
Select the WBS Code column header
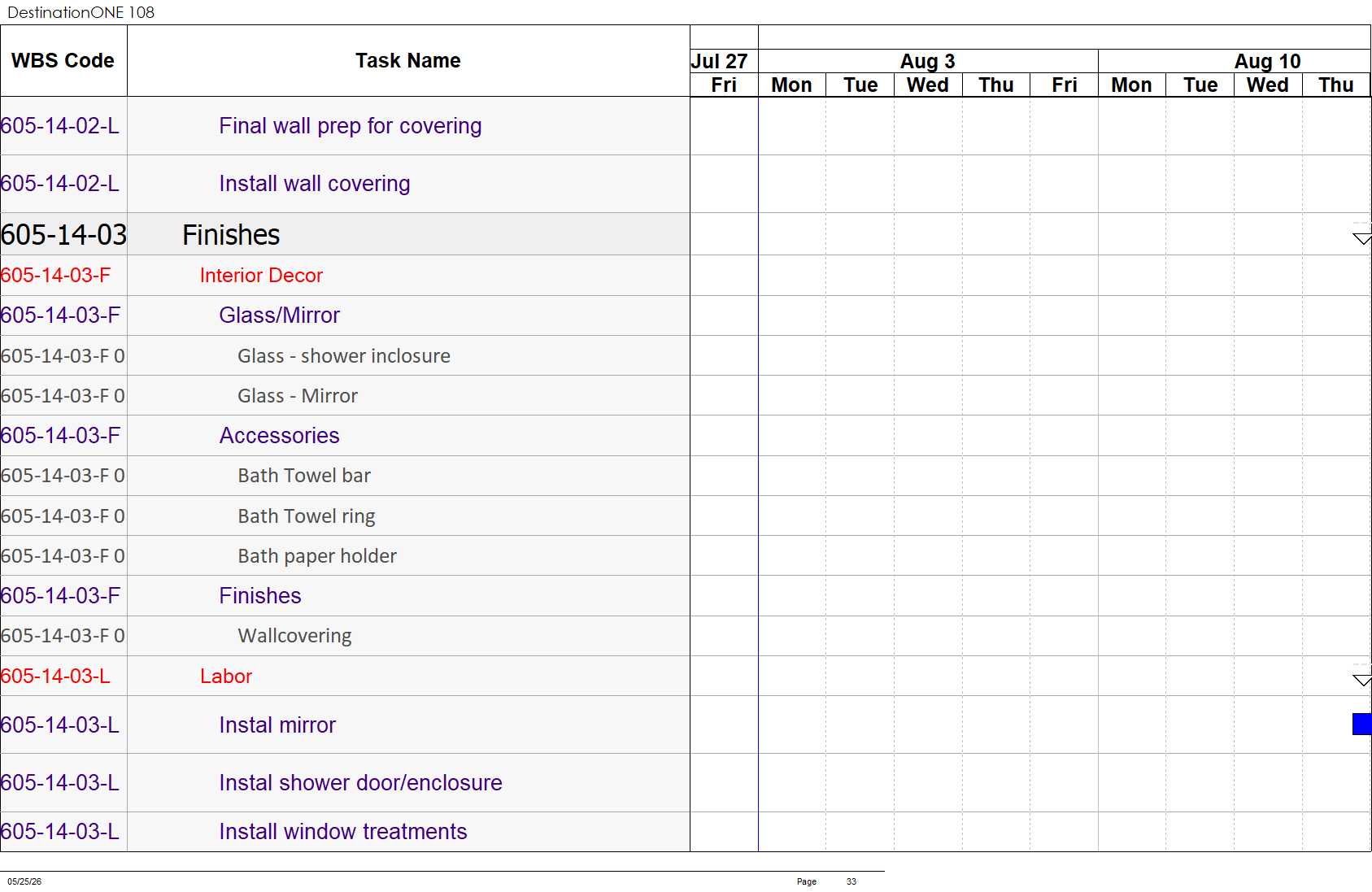pos(63,61)
